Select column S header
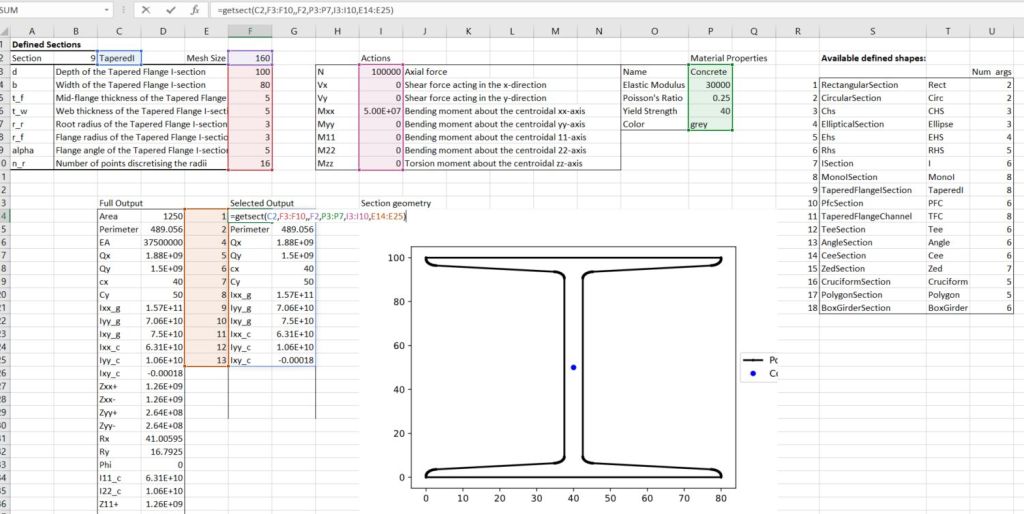This screenshot has height=514, width=1024. tap(872, 31)
